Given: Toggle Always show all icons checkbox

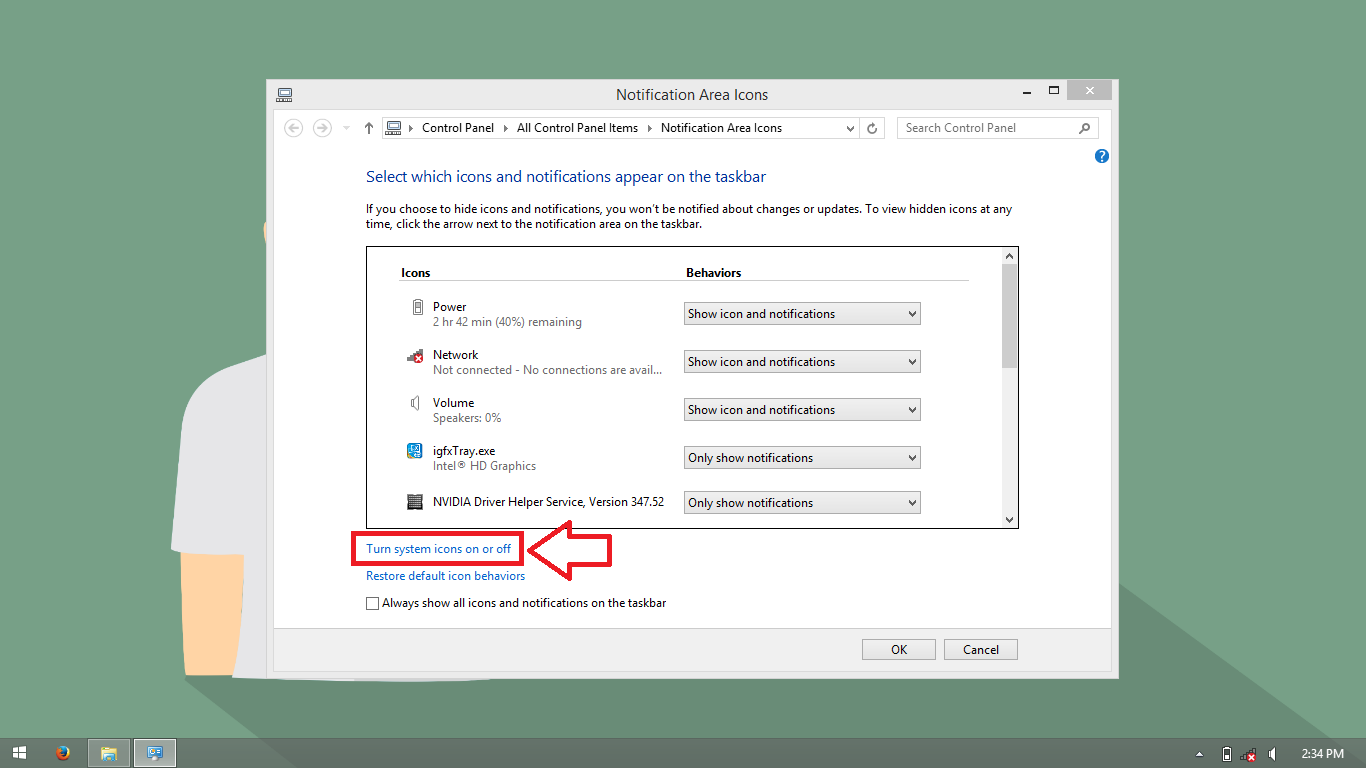Looking at the screenshot, I should click(x=373, y=604).
